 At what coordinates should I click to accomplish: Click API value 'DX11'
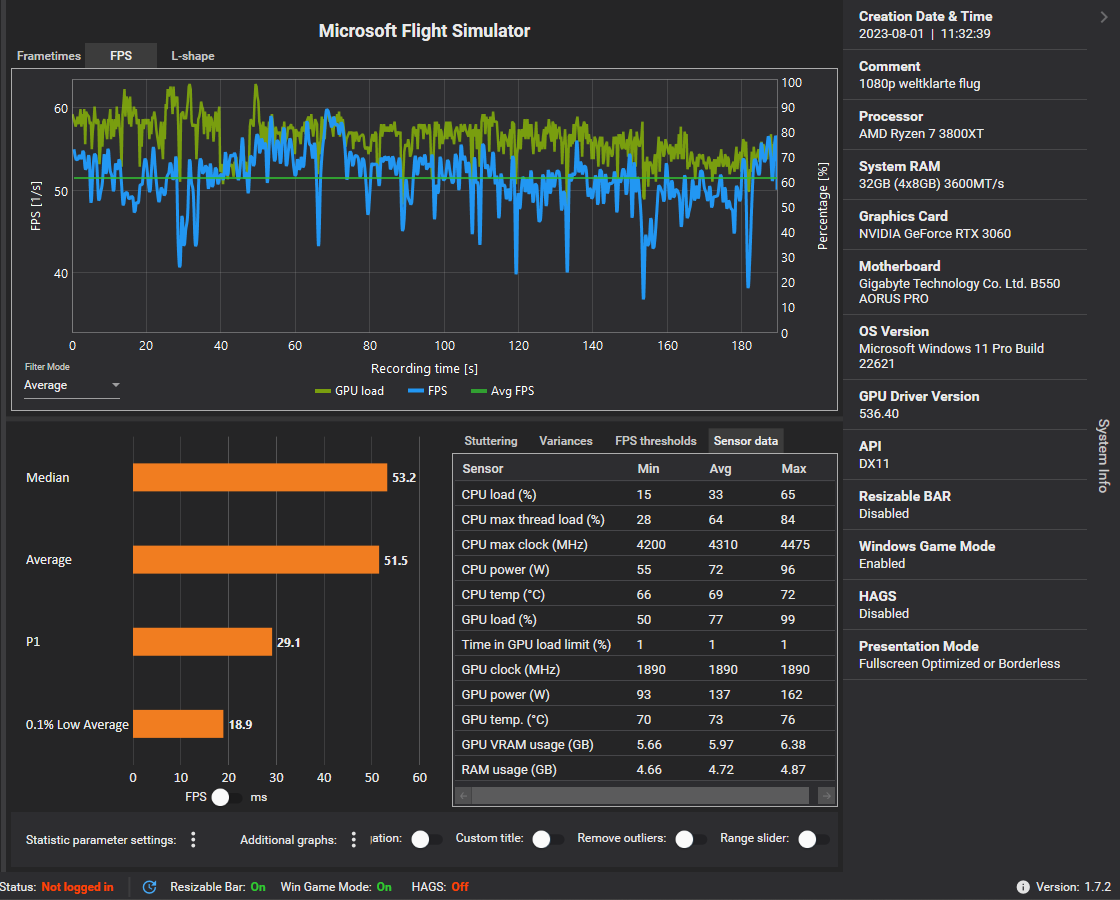(874, 464)
